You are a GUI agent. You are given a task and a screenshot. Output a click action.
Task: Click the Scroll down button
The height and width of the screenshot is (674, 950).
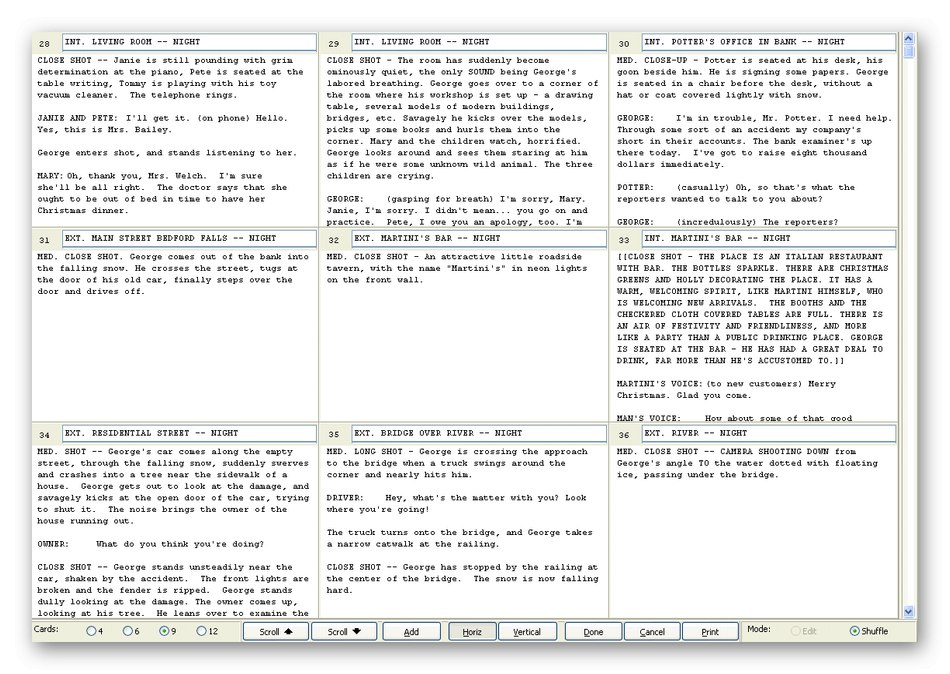[x=344, y=632]
